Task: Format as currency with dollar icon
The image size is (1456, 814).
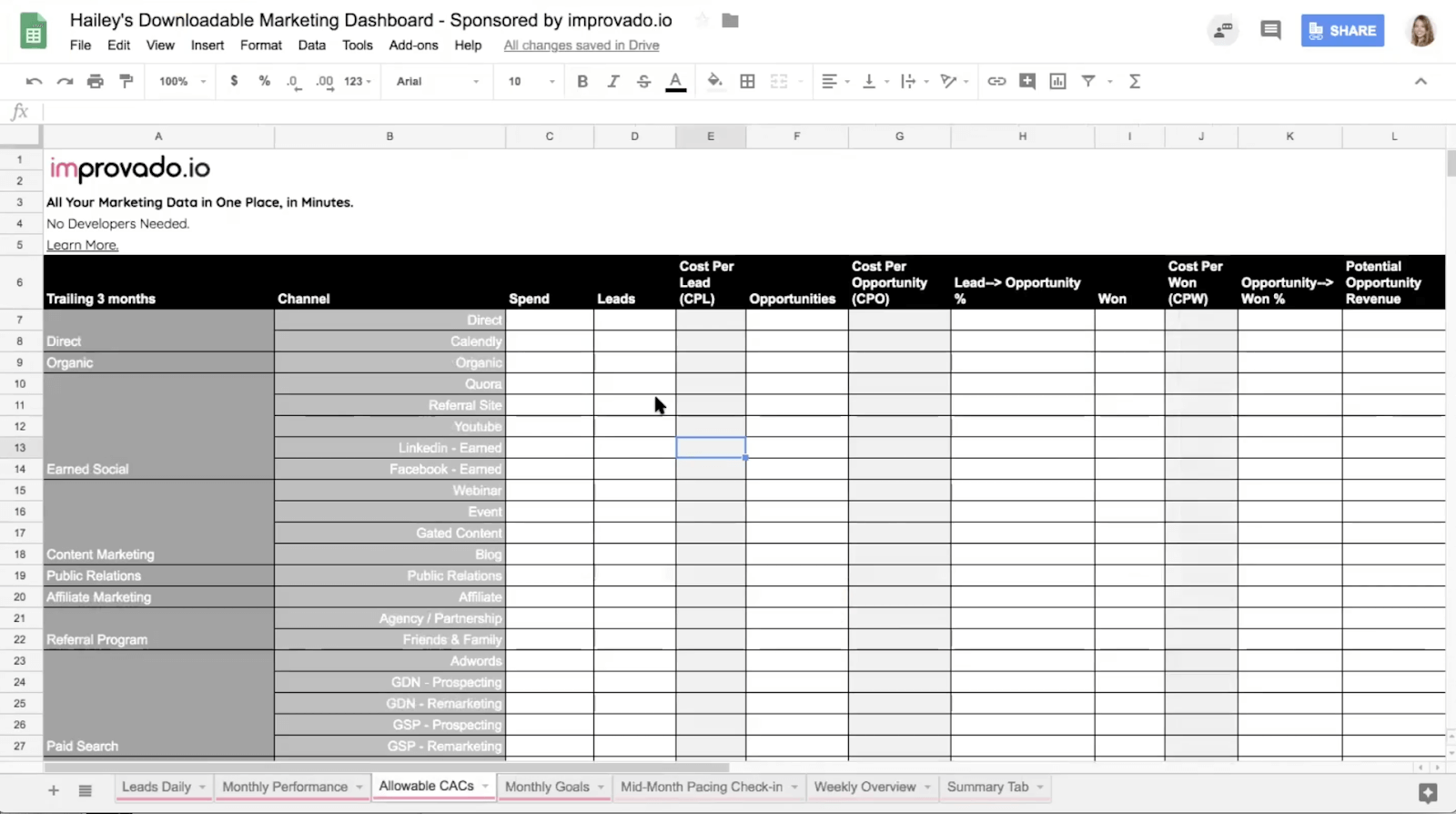Action: 234,81
